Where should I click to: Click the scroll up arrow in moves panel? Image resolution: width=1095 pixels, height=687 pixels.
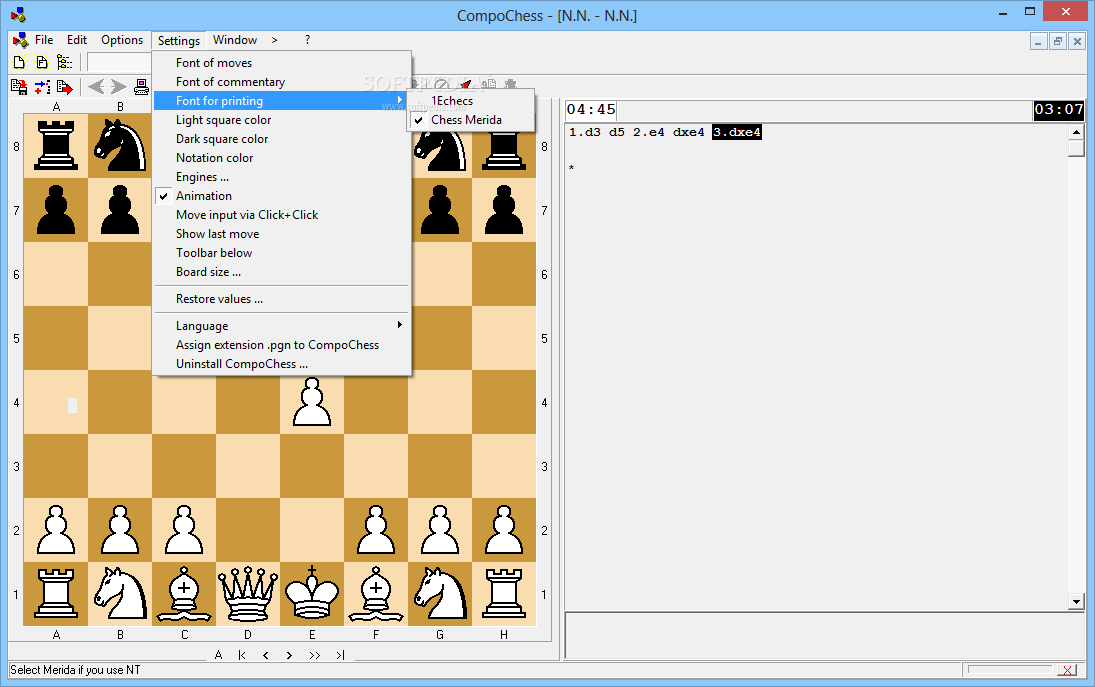[x=1076, y=132]
